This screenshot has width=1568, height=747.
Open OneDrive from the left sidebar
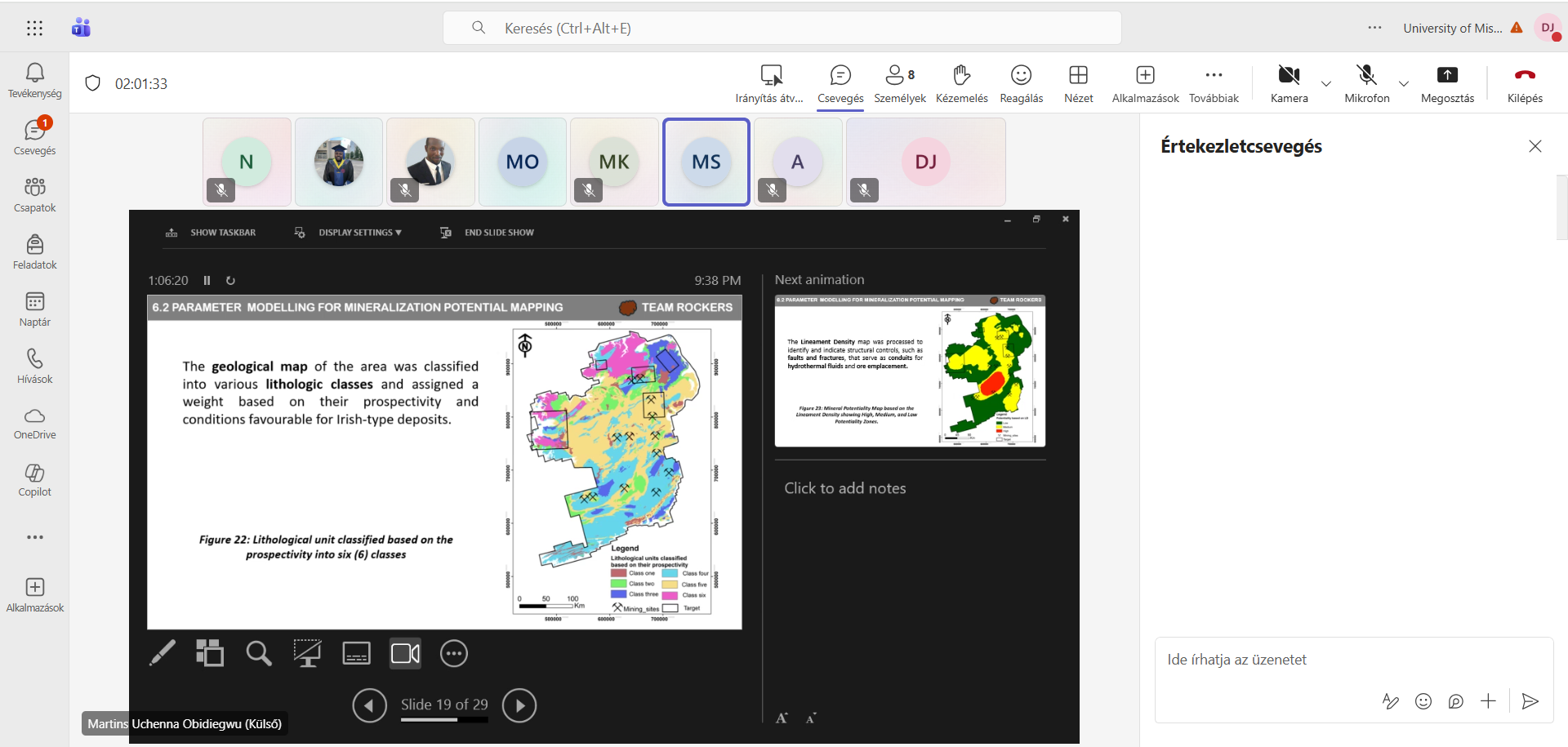coord(34,422)
